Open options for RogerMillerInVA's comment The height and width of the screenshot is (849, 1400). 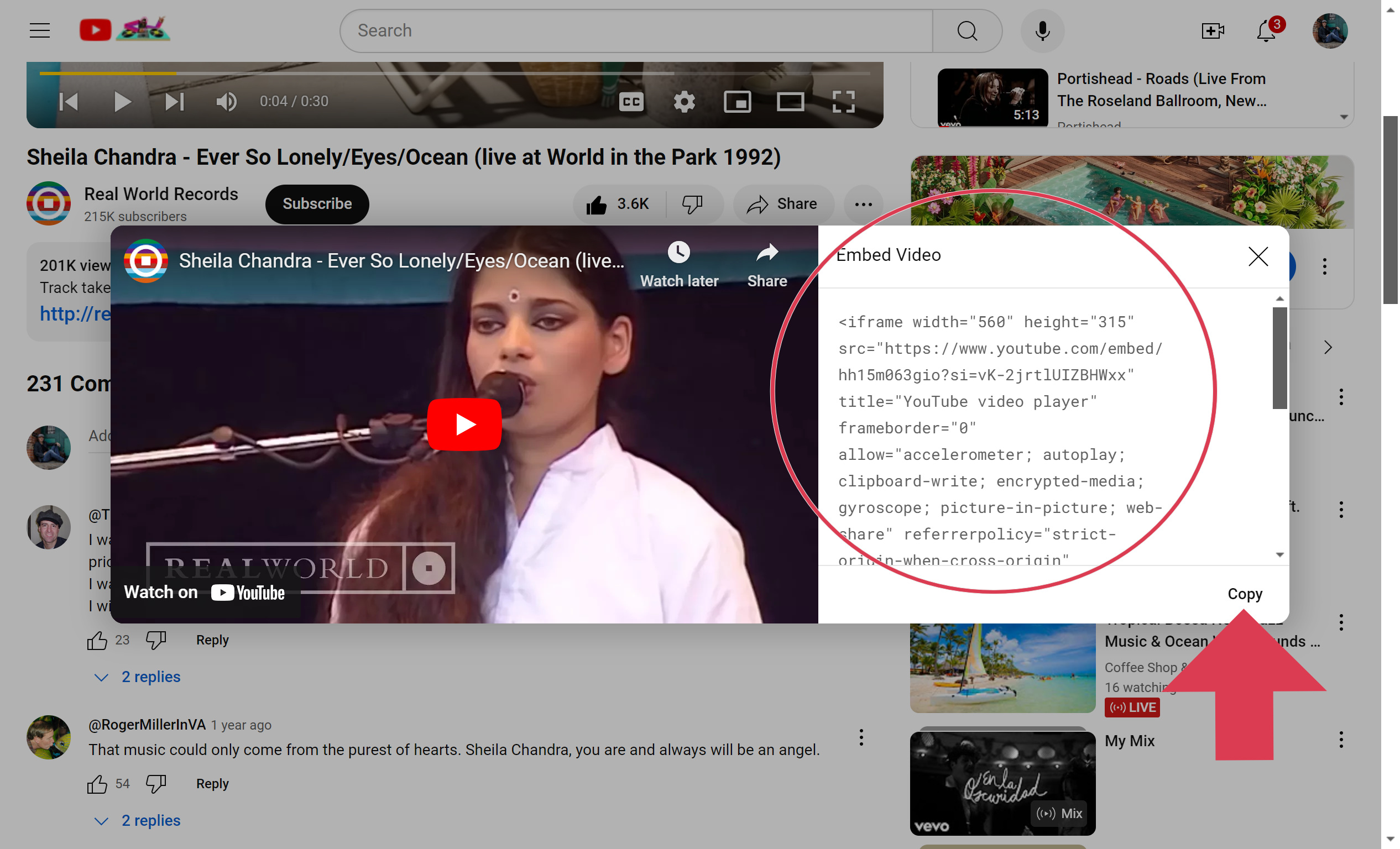pos(861,738)
